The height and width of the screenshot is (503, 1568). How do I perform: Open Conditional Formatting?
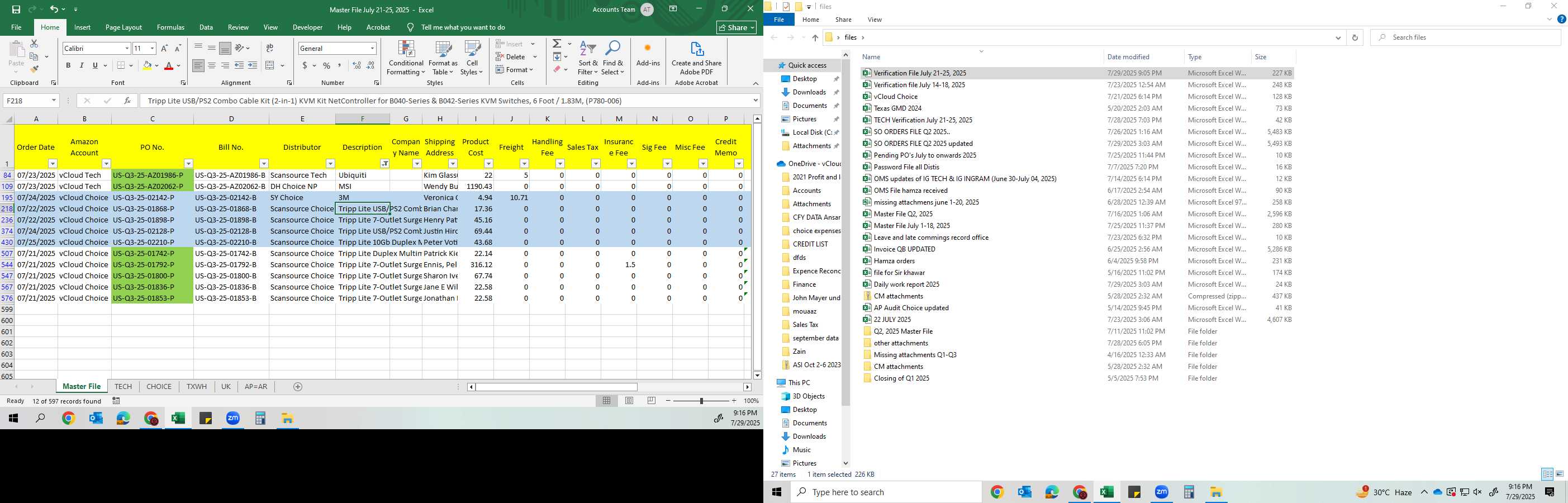coord(406,58)
